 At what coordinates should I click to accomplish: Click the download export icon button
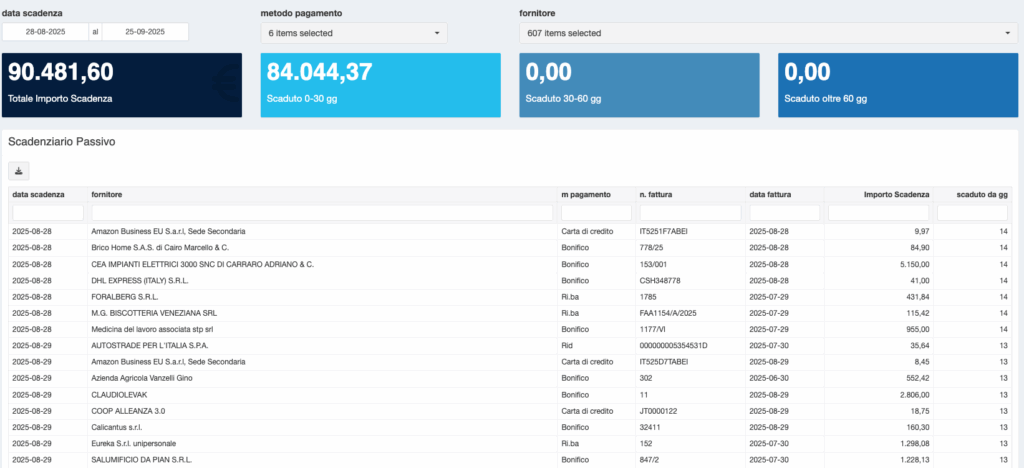(19, 170)
